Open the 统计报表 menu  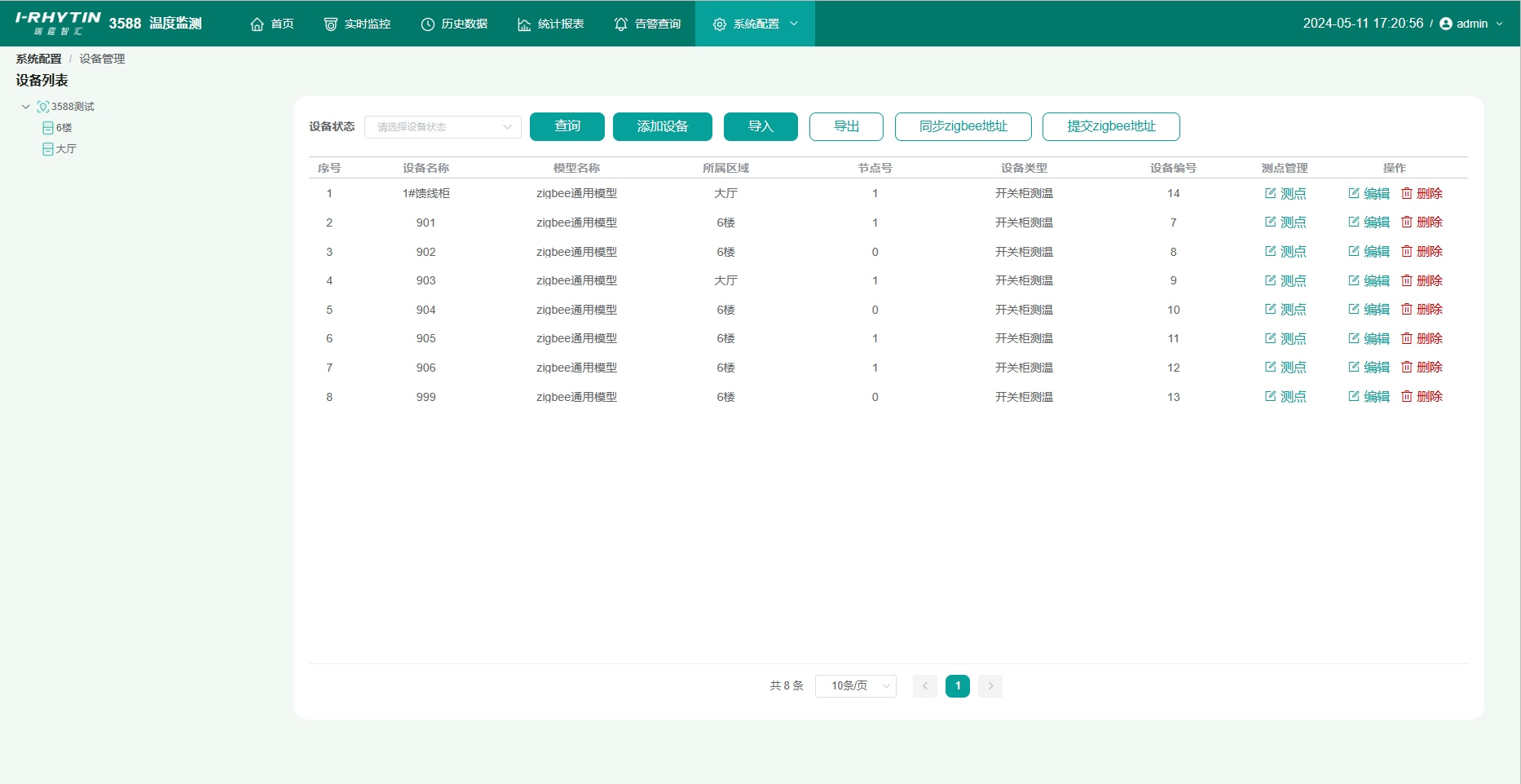click(x=551, y=24)
